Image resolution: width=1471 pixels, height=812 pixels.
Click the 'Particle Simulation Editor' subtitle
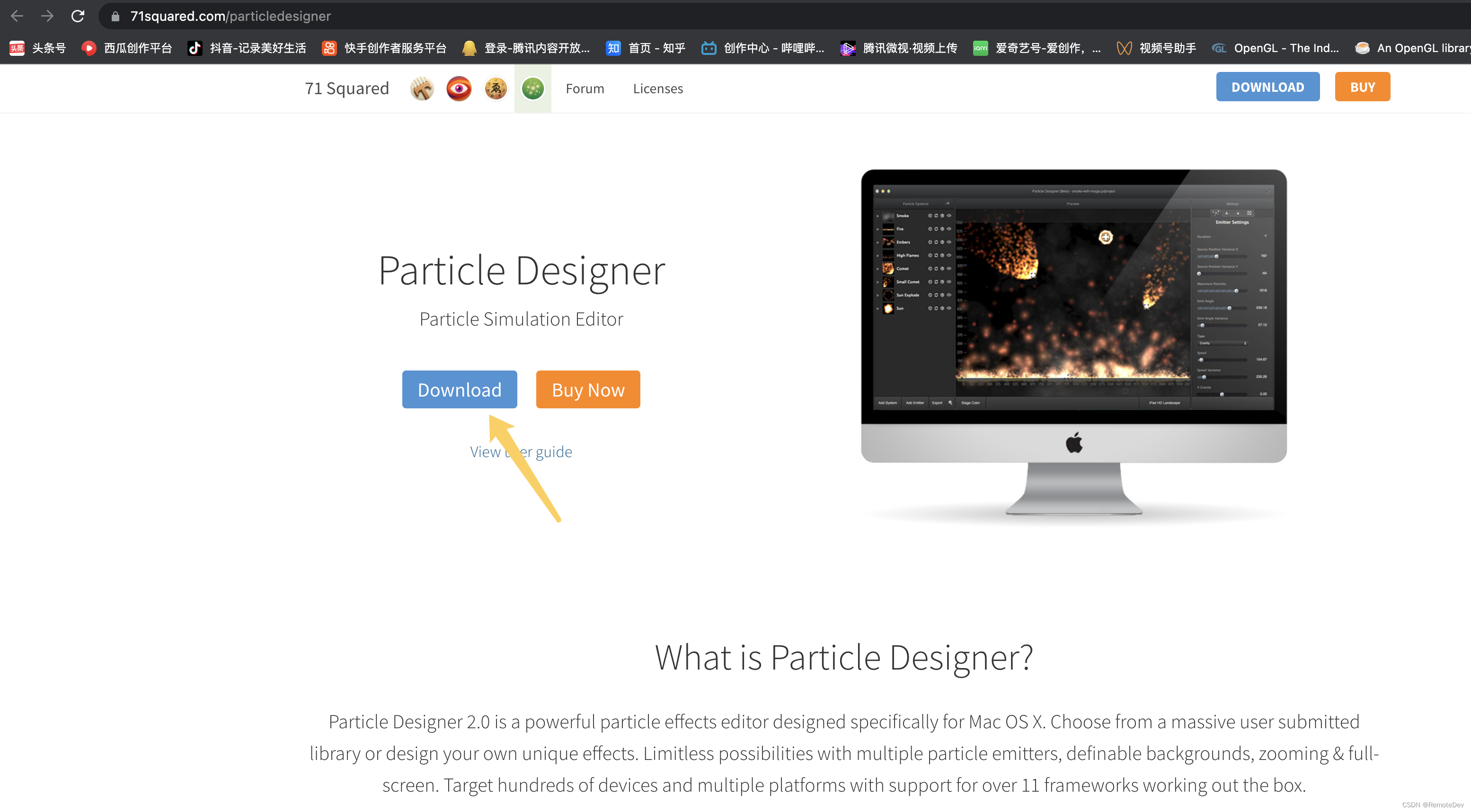coord(522,318)
